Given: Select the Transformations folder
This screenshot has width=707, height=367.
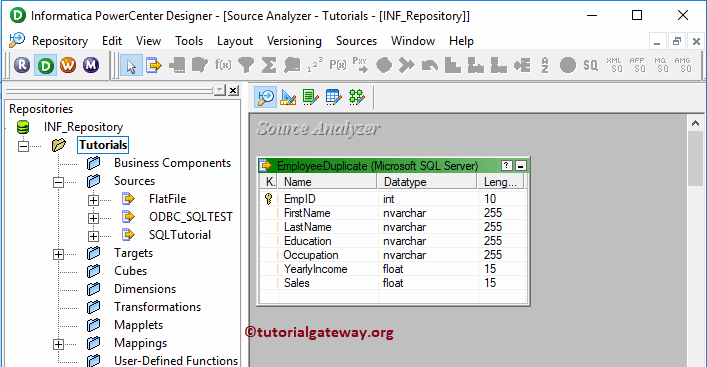Looking at the screenshot, I should click(x=157, y=307).
